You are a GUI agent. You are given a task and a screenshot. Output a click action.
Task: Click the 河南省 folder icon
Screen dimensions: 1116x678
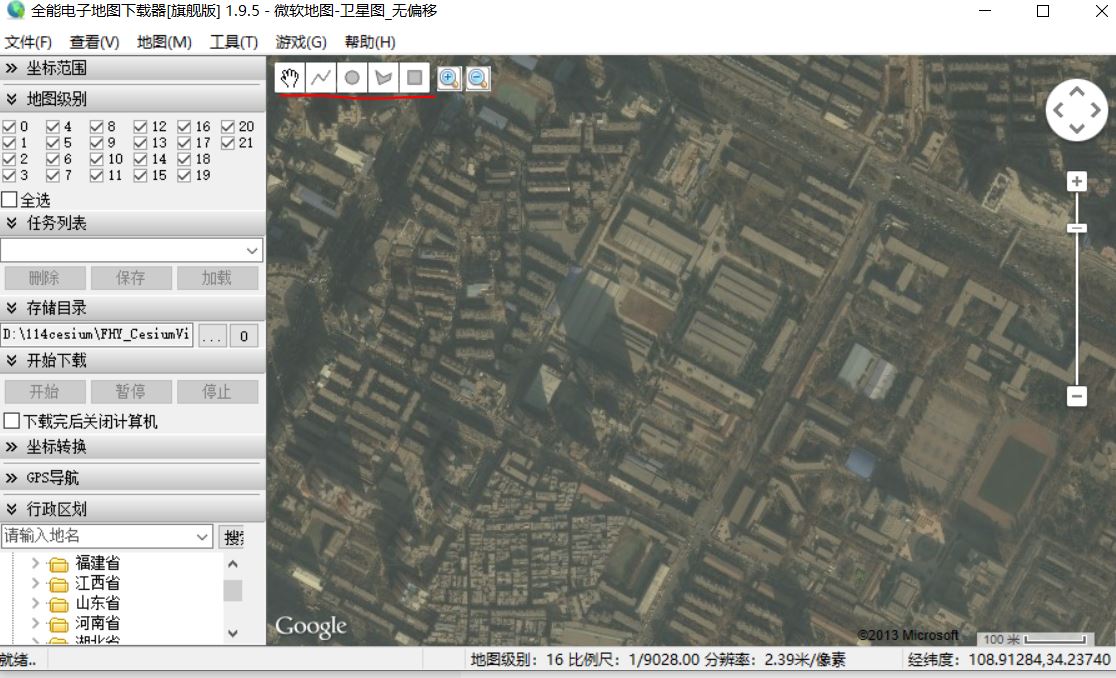coord(58,624)
